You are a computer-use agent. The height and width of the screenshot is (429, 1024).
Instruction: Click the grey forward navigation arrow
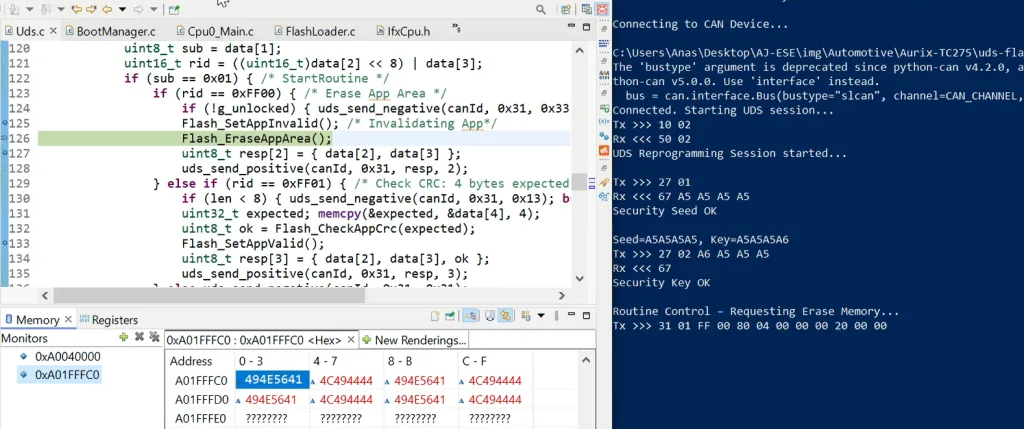tap(138, 9)
